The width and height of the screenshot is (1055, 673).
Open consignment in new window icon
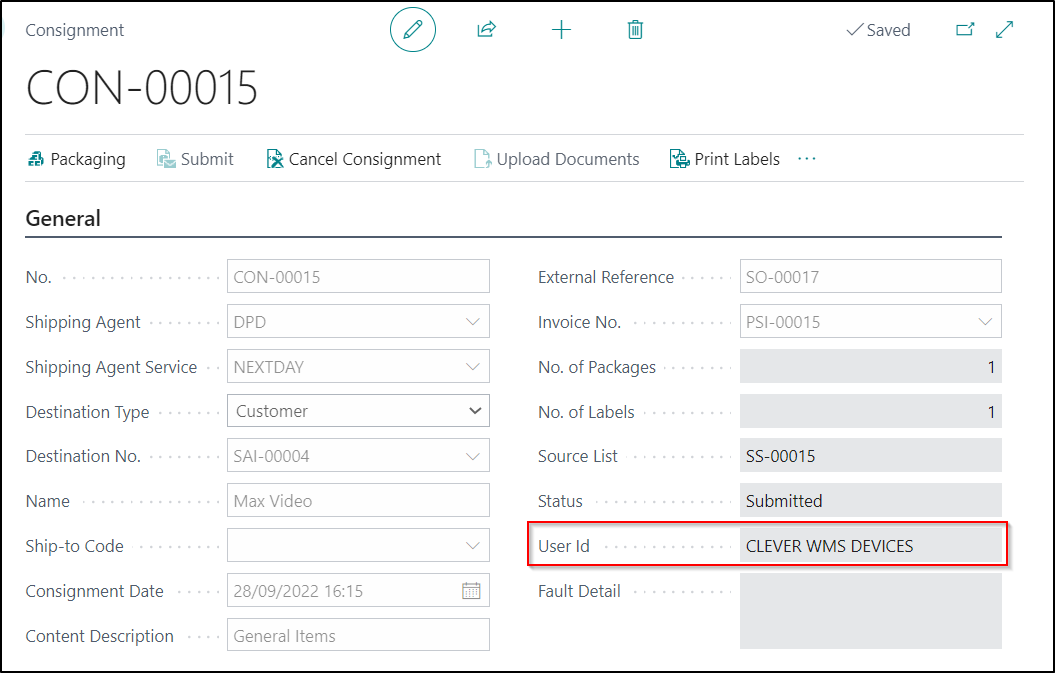click(965, 30)
